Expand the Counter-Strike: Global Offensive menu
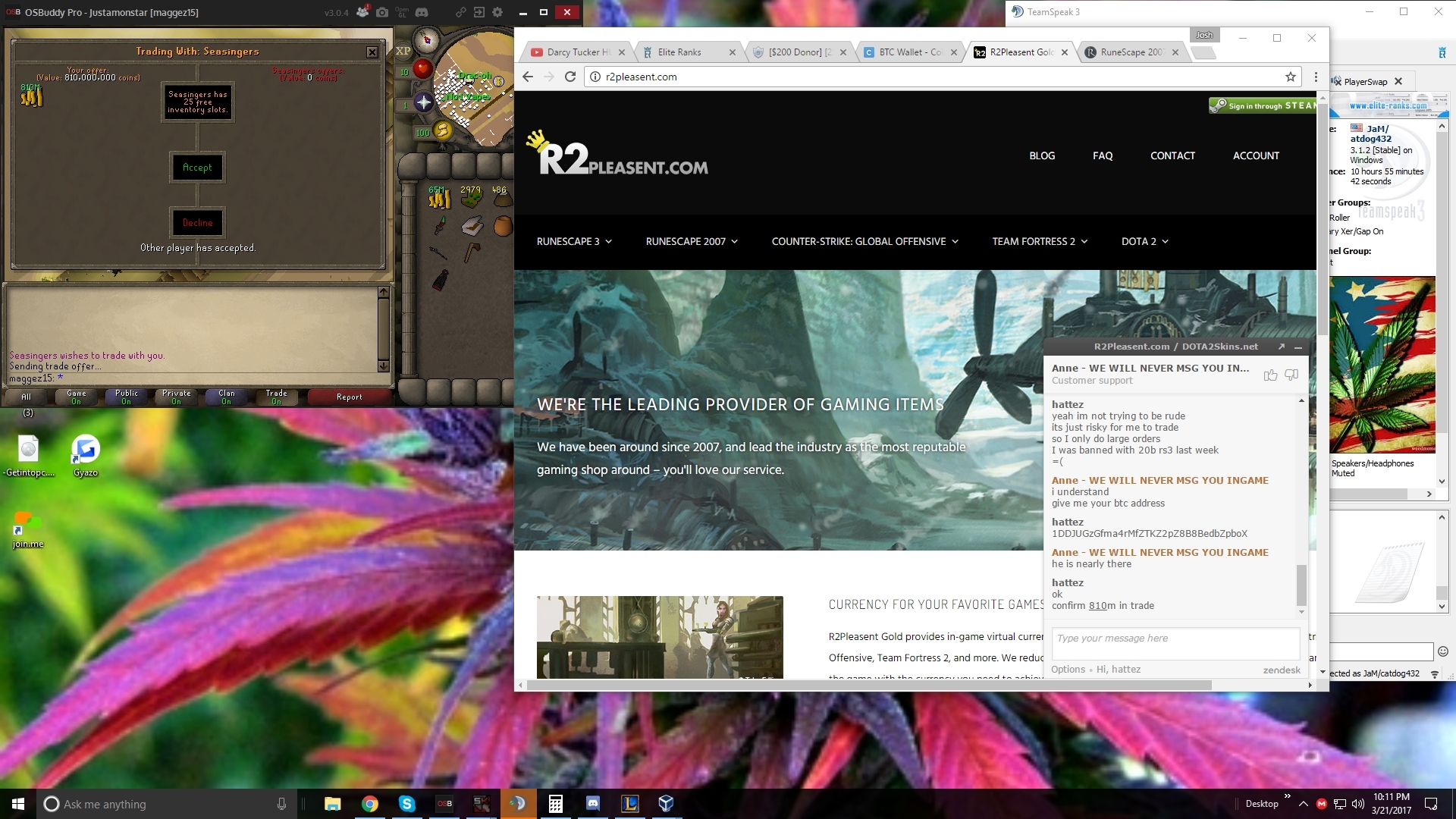The image size is (1456, 819). [x=864, y=241]
